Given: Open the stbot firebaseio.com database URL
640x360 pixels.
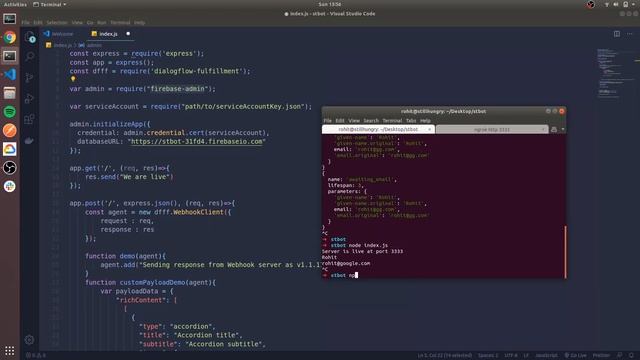Looking at the screenshot, I should coord(196,142).
